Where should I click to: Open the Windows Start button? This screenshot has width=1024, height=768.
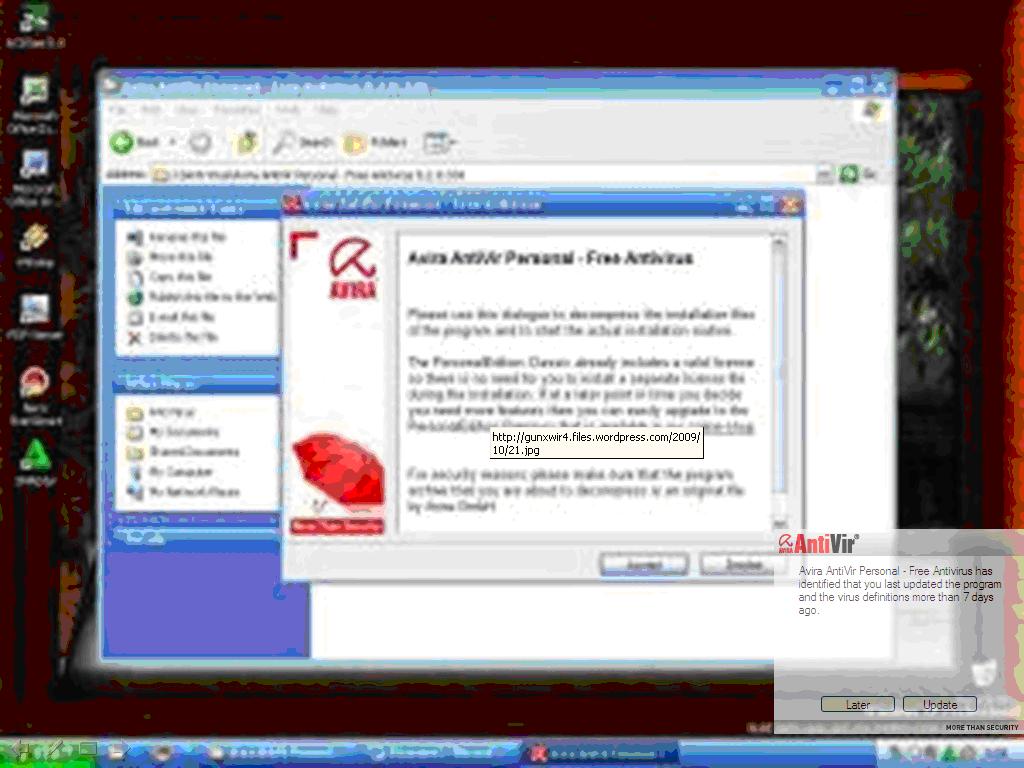[46, 754]
